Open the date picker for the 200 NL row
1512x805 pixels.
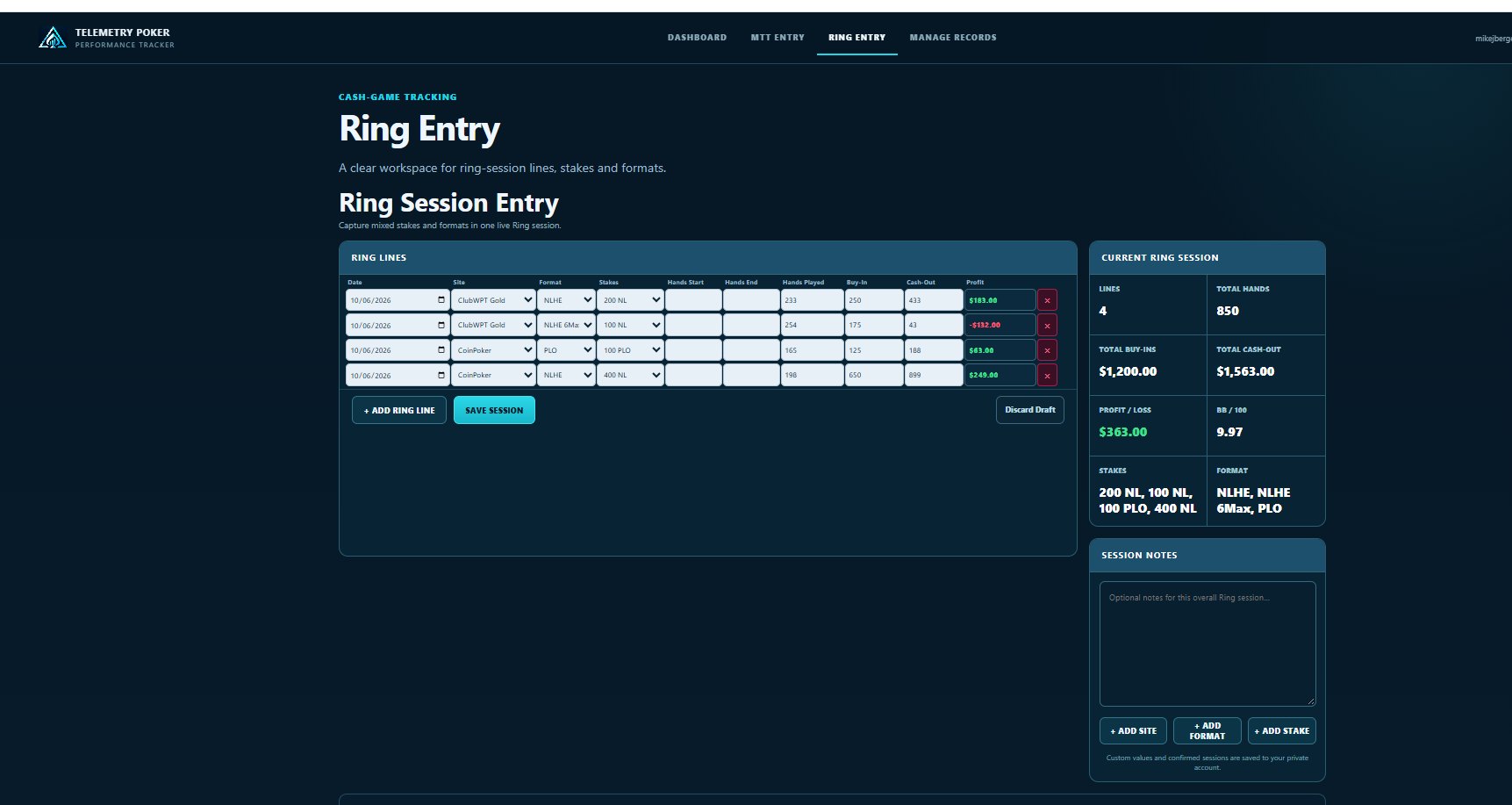tap(441, 300)
